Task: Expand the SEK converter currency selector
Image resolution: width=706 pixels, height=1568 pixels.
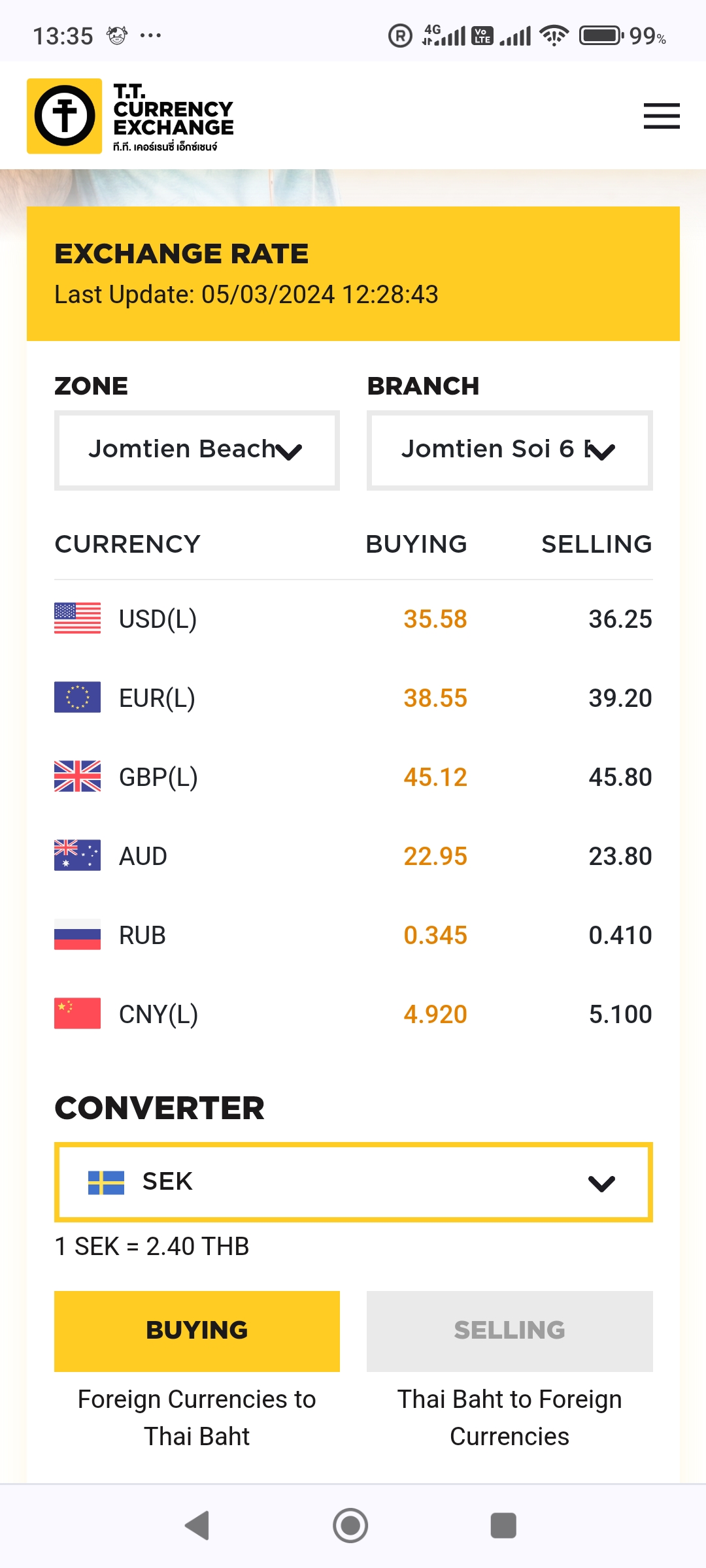Action: 353,1182
